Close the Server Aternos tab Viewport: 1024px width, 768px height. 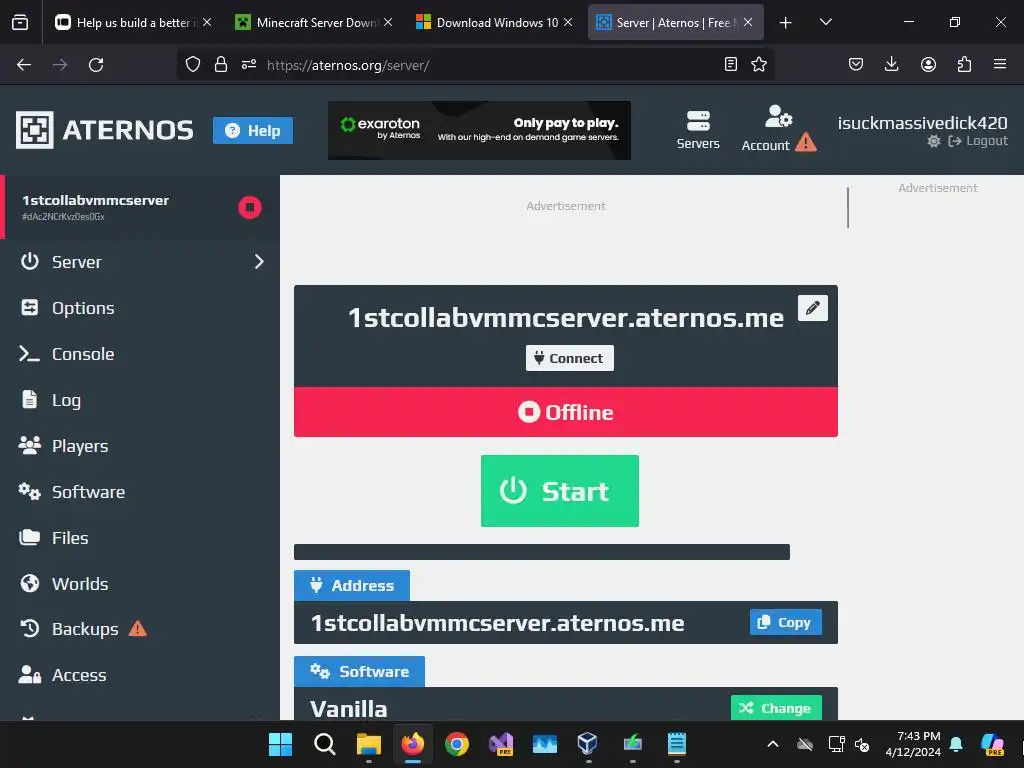[748, 22]
